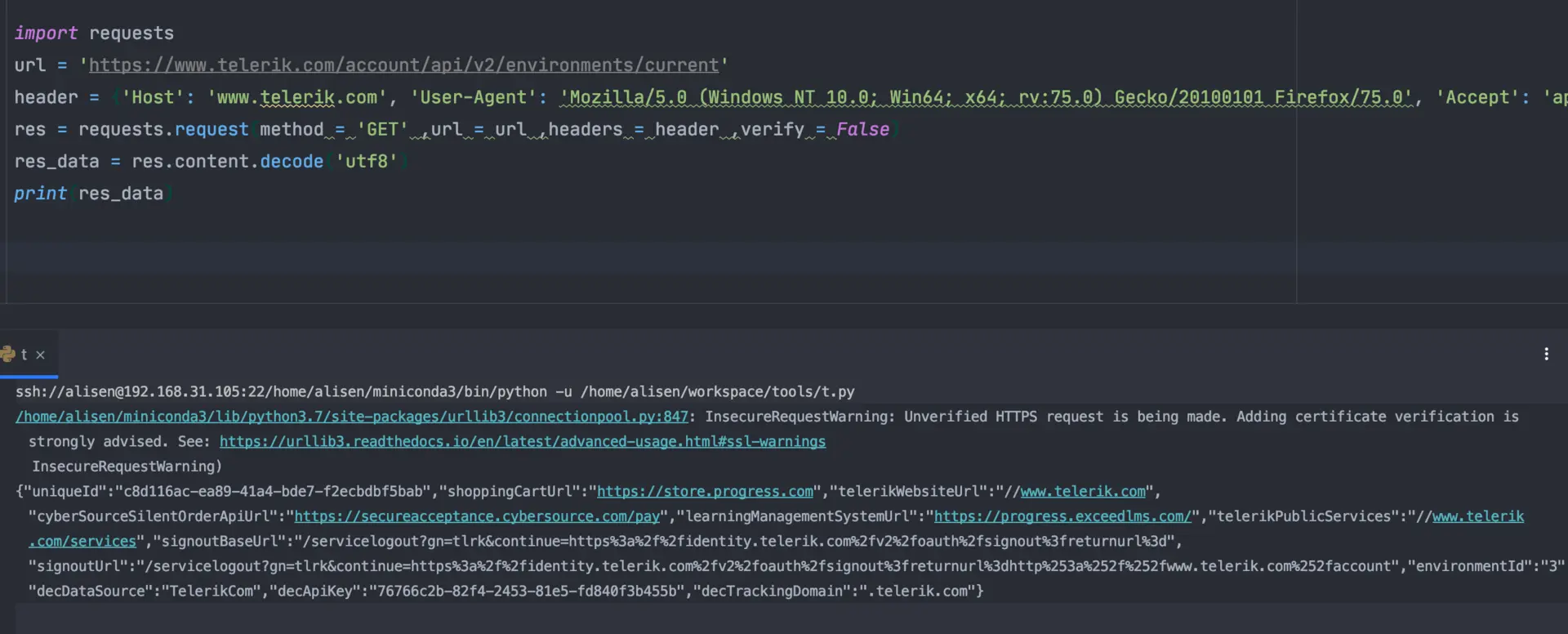1568x634 pixels.
Task: Open the urllib3 readthedocs ssl-warnings link
Action: [523, 441]
